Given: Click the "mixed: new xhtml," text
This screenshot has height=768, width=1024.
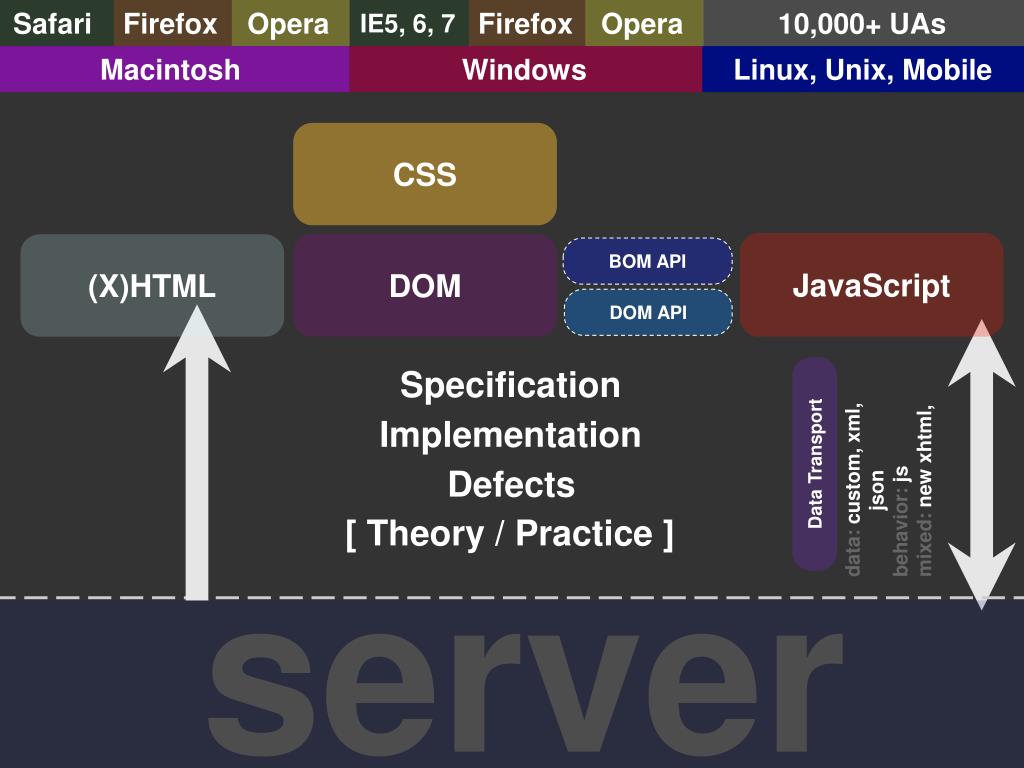Looking at the screenshot, I should pyautogui.click(x=925, y=490).
